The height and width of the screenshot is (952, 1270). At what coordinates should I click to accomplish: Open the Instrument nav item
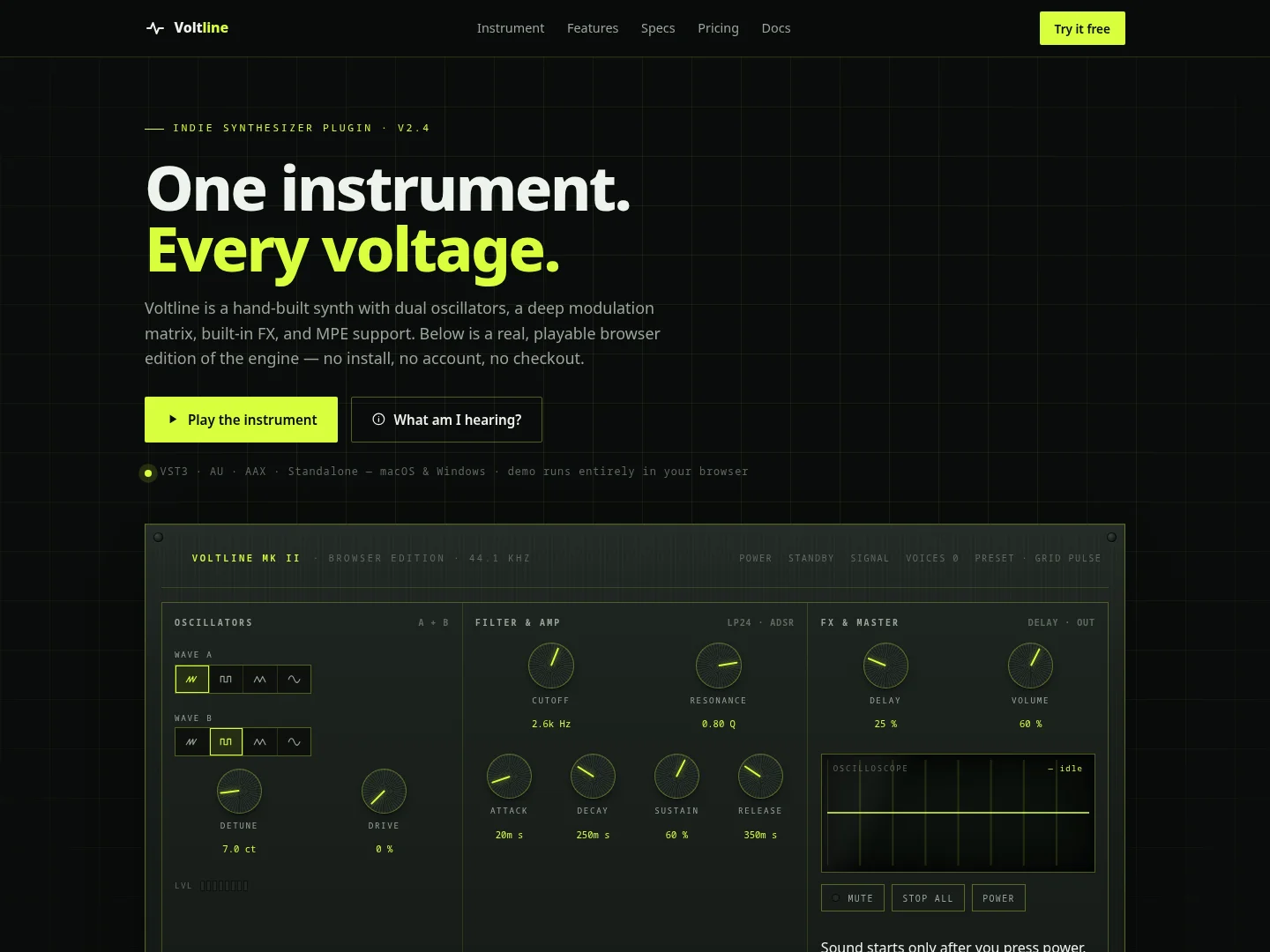pyautogui.click(x=511, y=28)
